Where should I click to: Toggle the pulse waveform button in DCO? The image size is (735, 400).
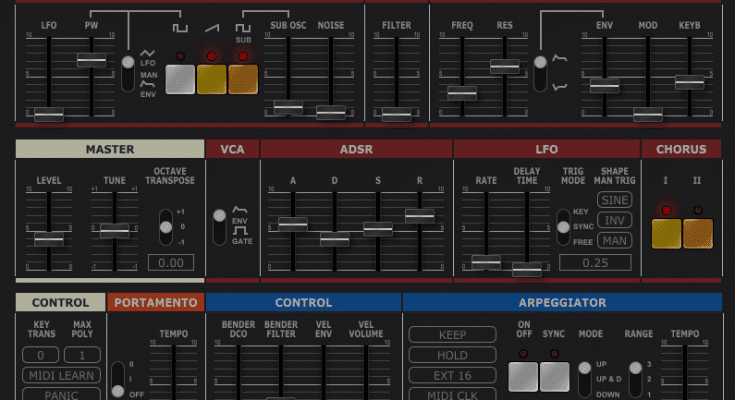click(180, 79)
